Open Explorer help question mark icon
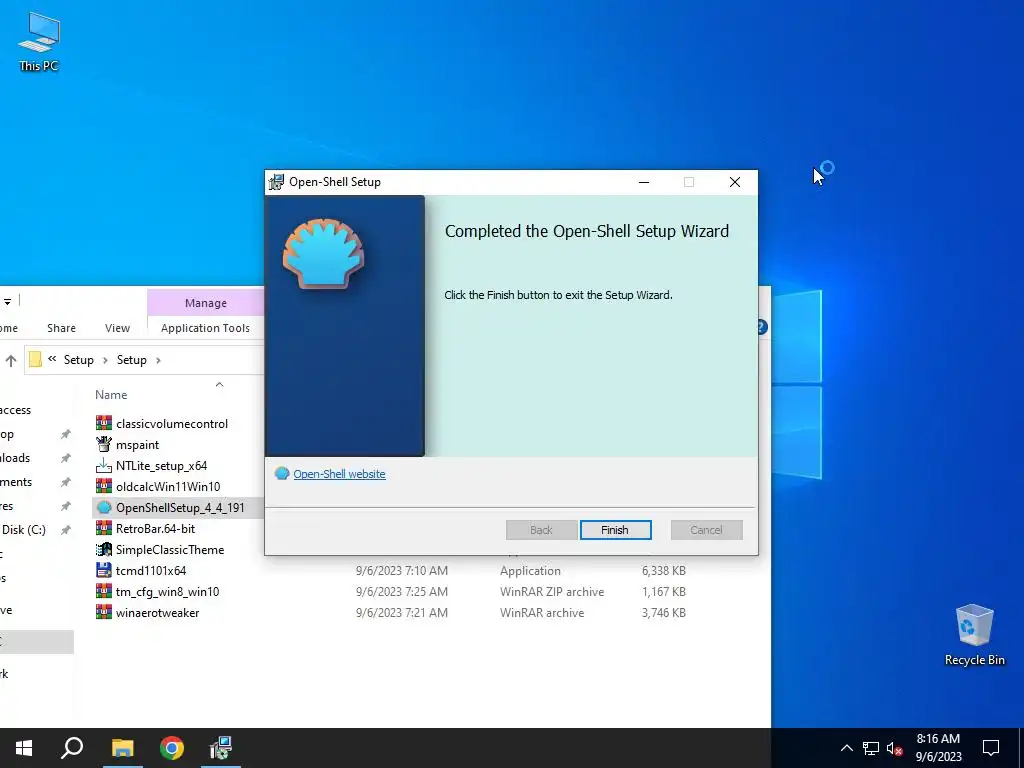The width and height of the screenshot is (1024, 768). [x=763, y=327]
